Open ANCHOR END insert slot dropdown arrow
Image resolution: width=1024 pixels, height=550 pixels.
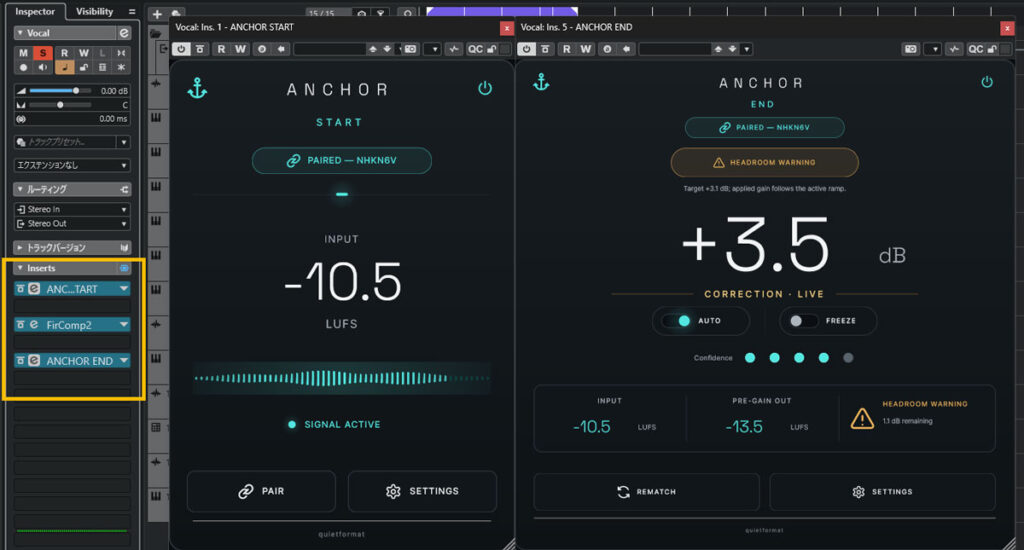click(123, 361)
